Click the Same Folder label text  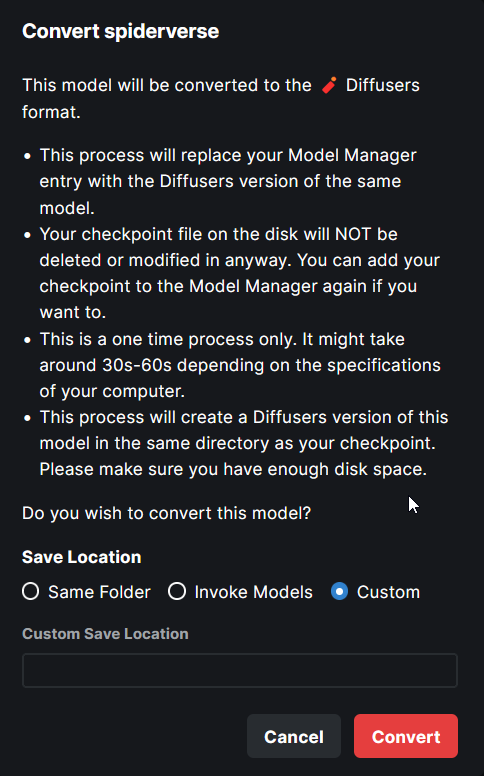point(99,592)
